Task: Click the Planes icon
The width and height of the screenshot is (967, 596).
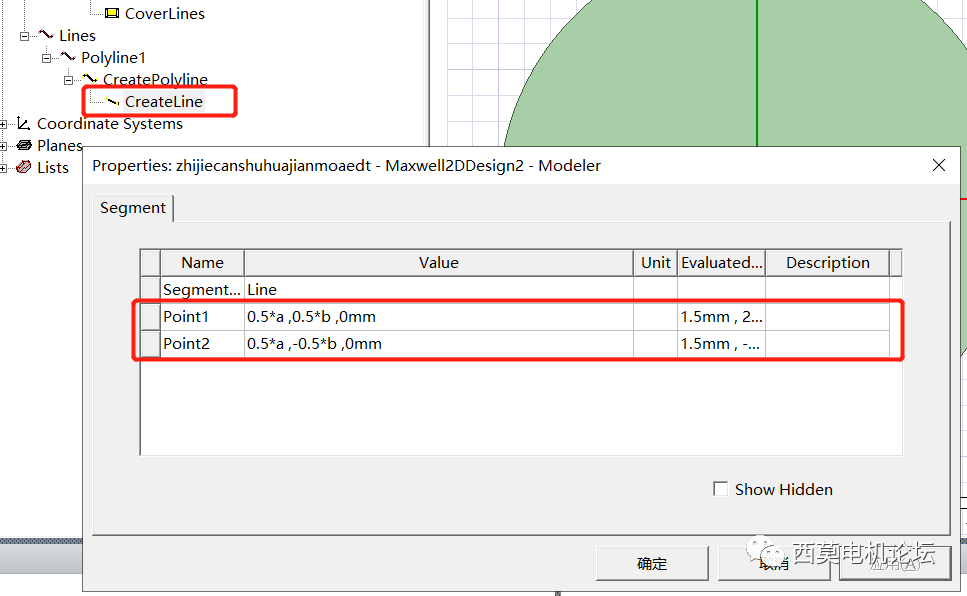Action: pyautogui.click(x=24, y=146)
